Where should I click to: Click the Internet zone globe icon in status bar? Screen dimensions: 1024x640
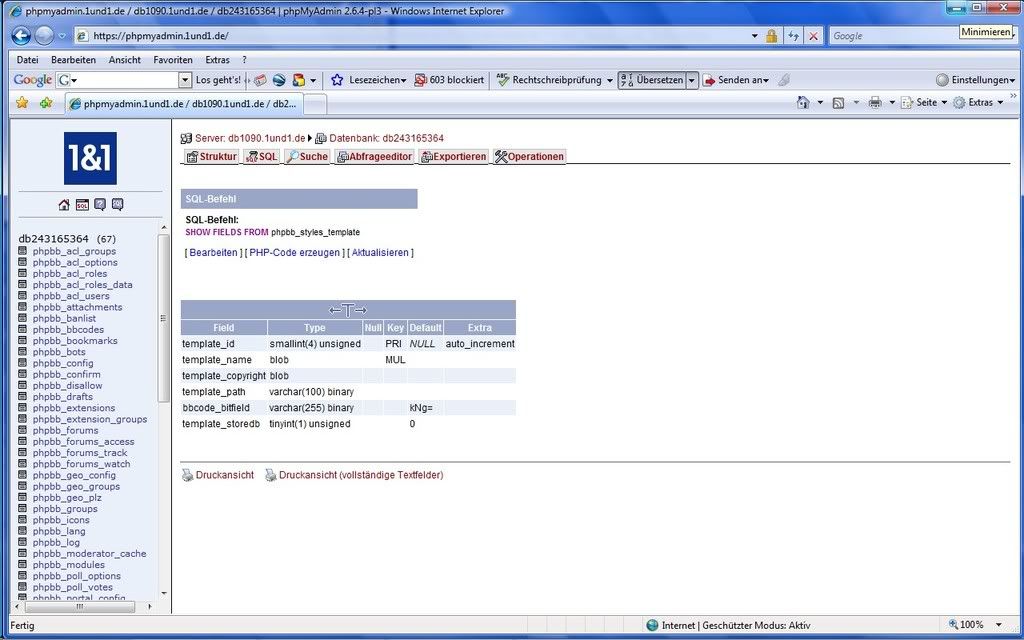(651, 626)
